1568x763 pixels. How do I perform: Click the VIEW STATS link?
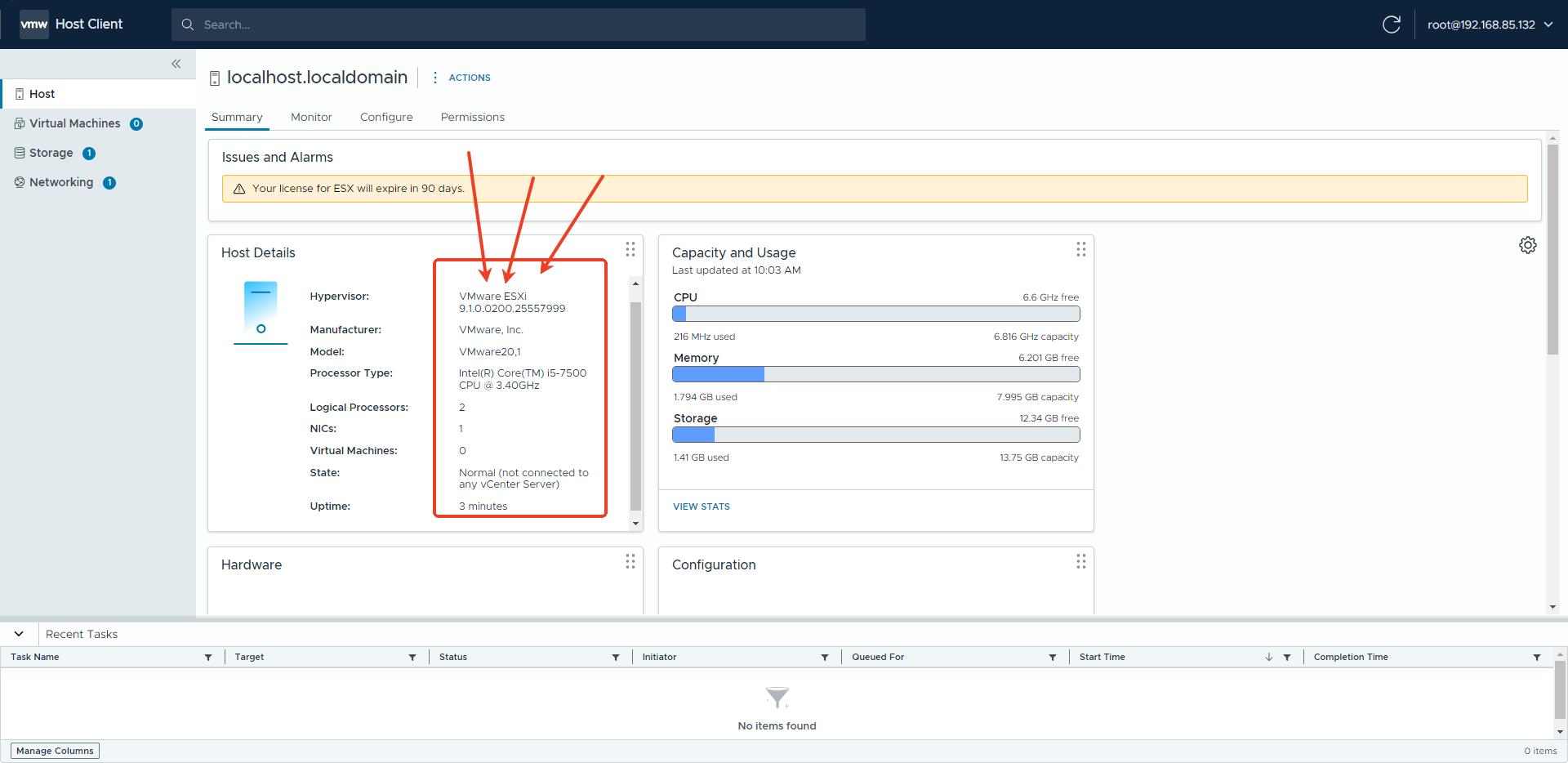(x=702, y=506)
